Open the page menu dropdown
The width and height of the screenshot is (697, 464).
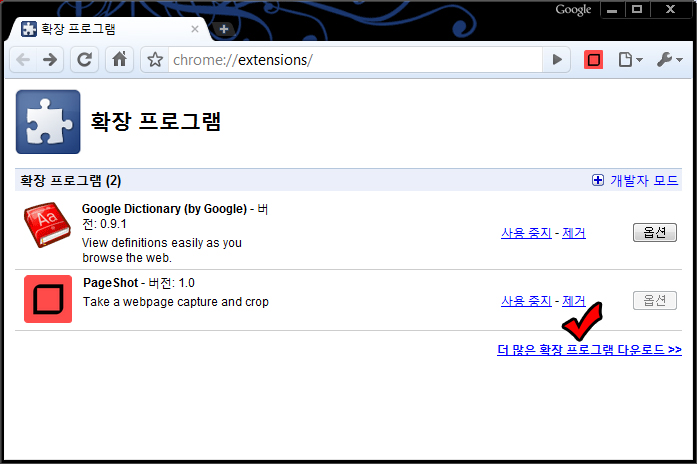click(x=630, y=60)
